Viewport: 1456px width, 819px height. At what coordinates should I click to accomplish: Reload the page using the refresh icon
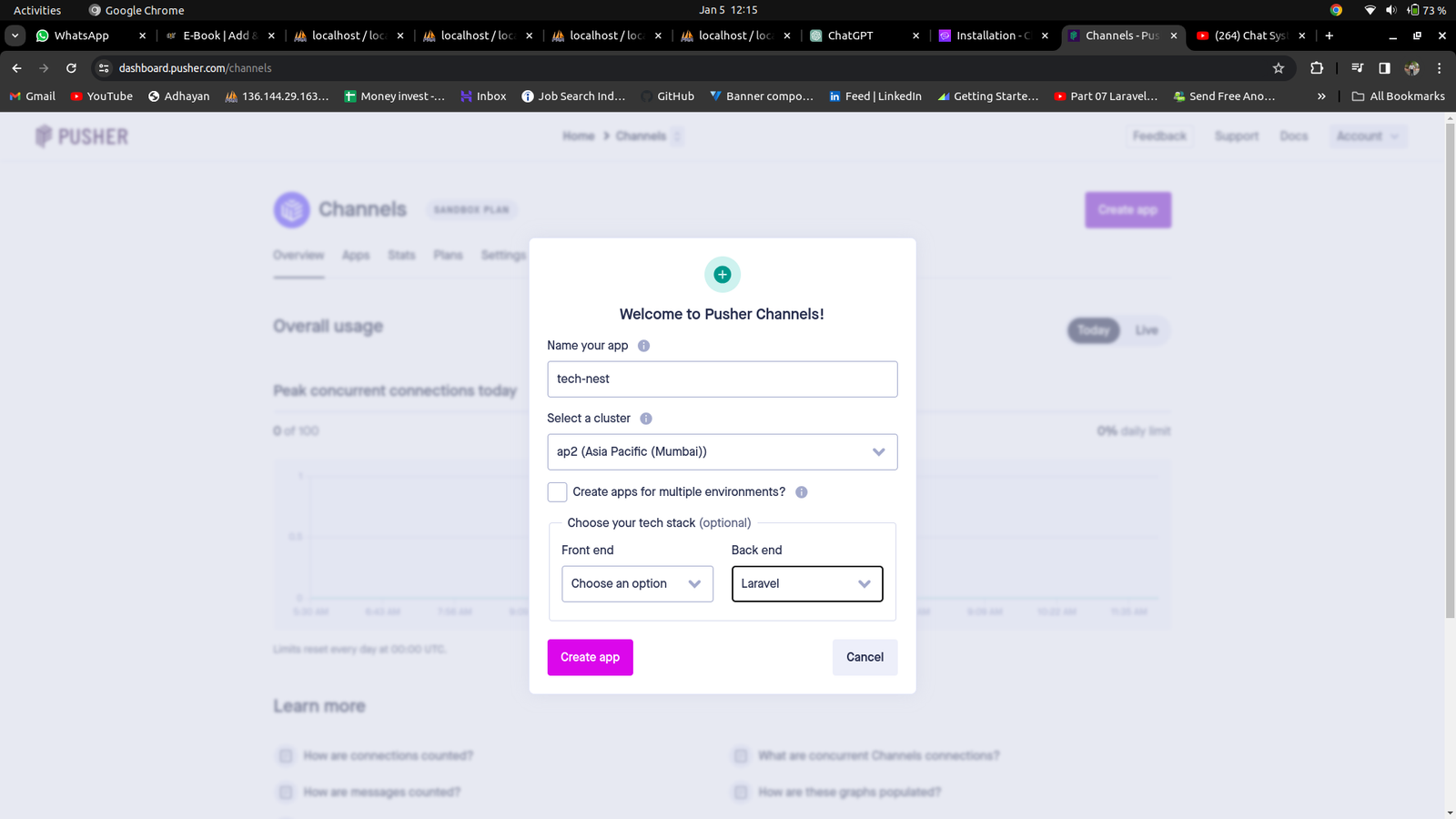click(x=71, y=68)
